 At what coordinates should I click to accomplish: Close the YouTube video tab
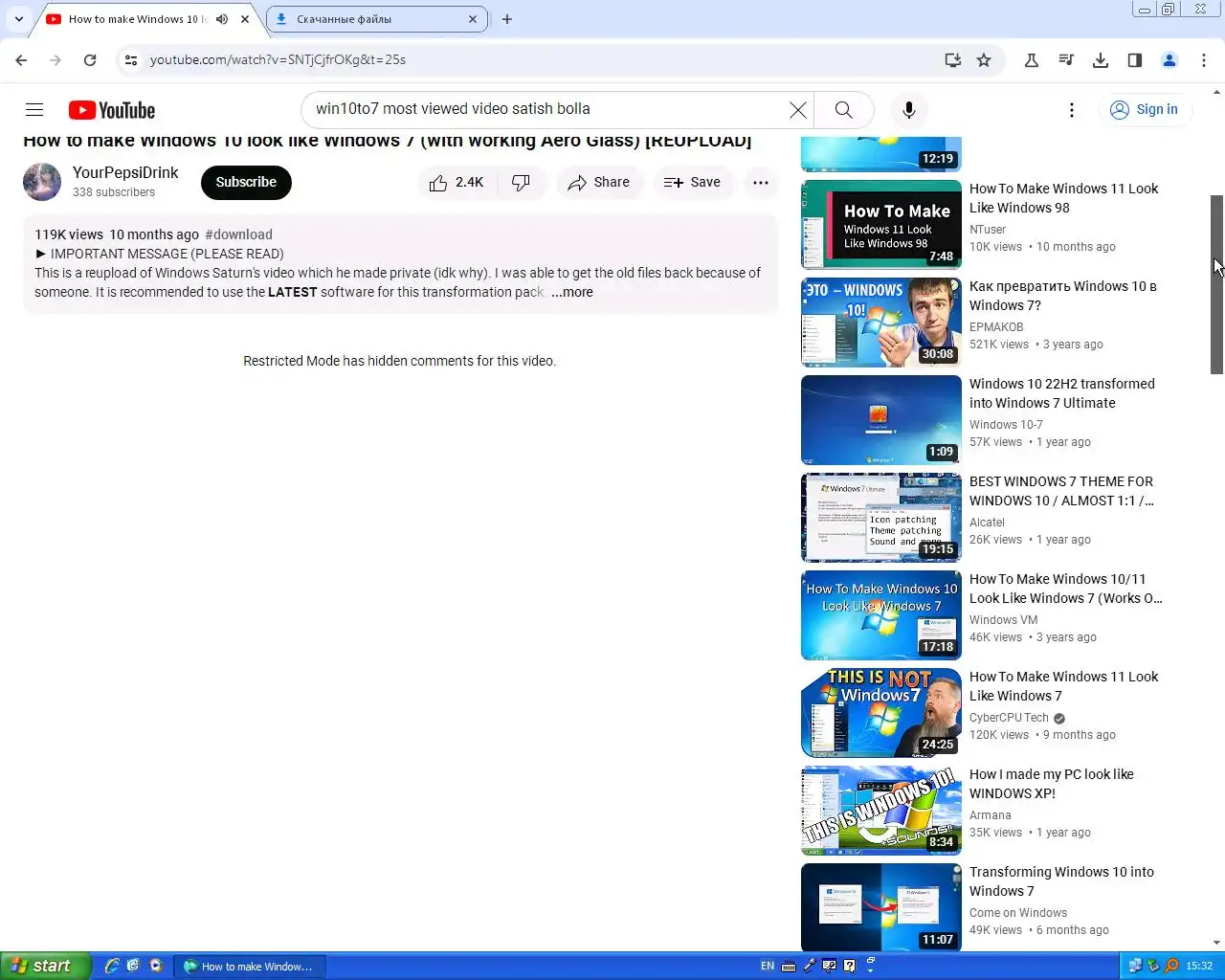pos(245,18)
